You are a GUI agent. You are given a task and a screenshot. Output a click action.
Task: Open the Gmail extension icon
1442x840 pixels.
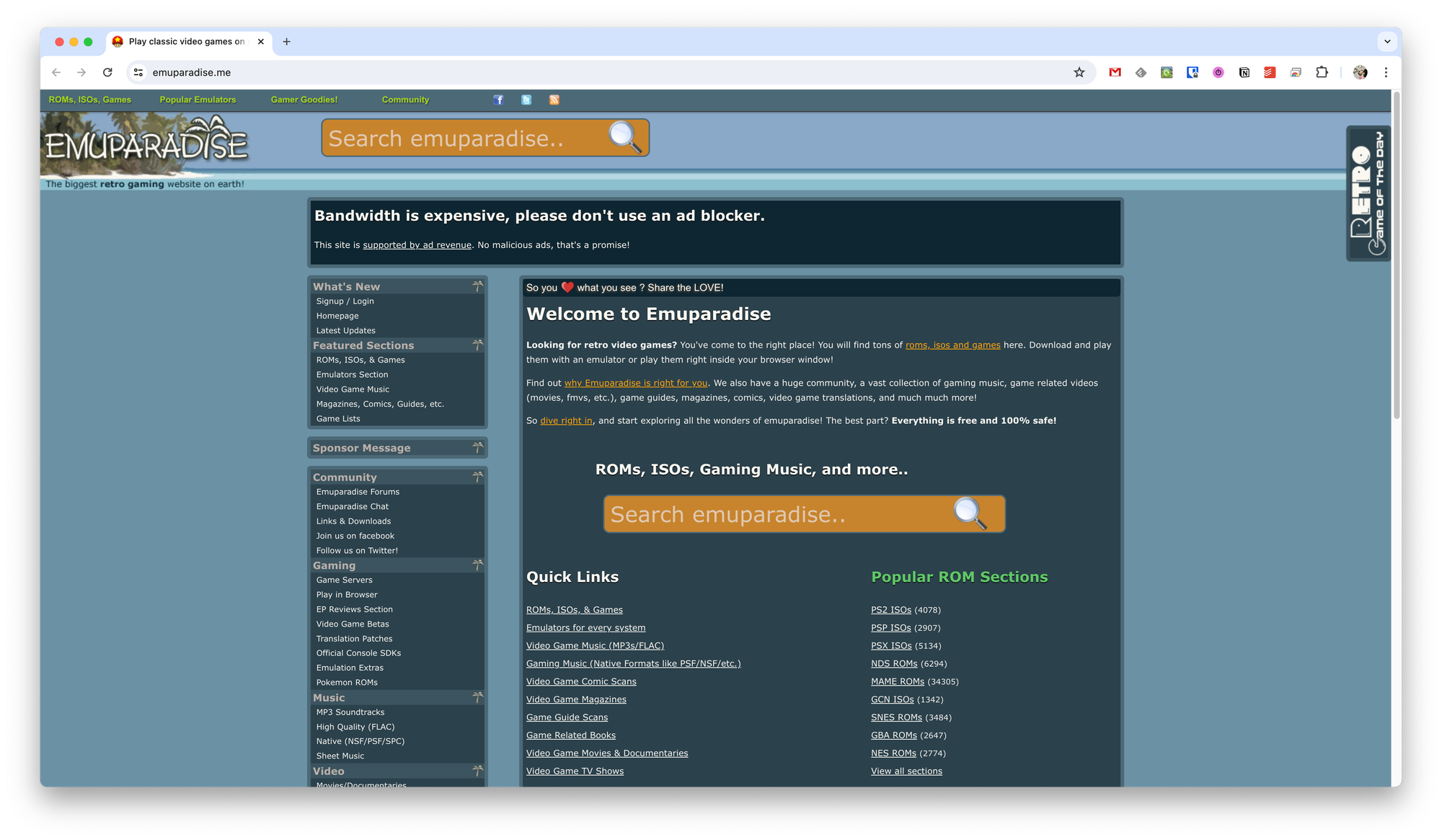click(1115, 72)
